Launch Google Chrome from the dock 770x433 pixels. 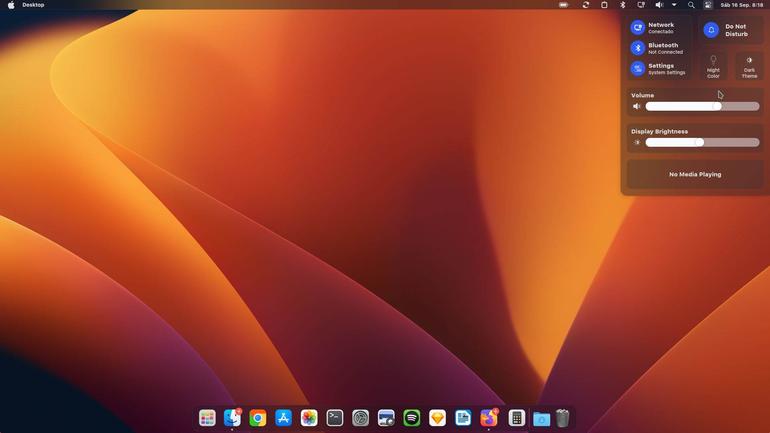(x=258, y=418)
